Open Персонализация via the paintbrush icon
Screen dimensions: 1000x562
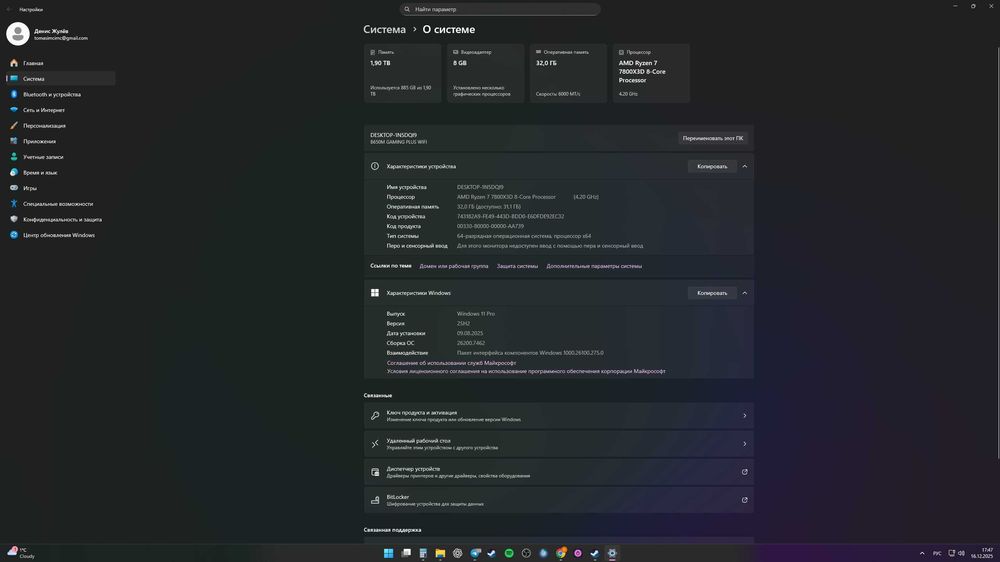[x=14, y=126]
